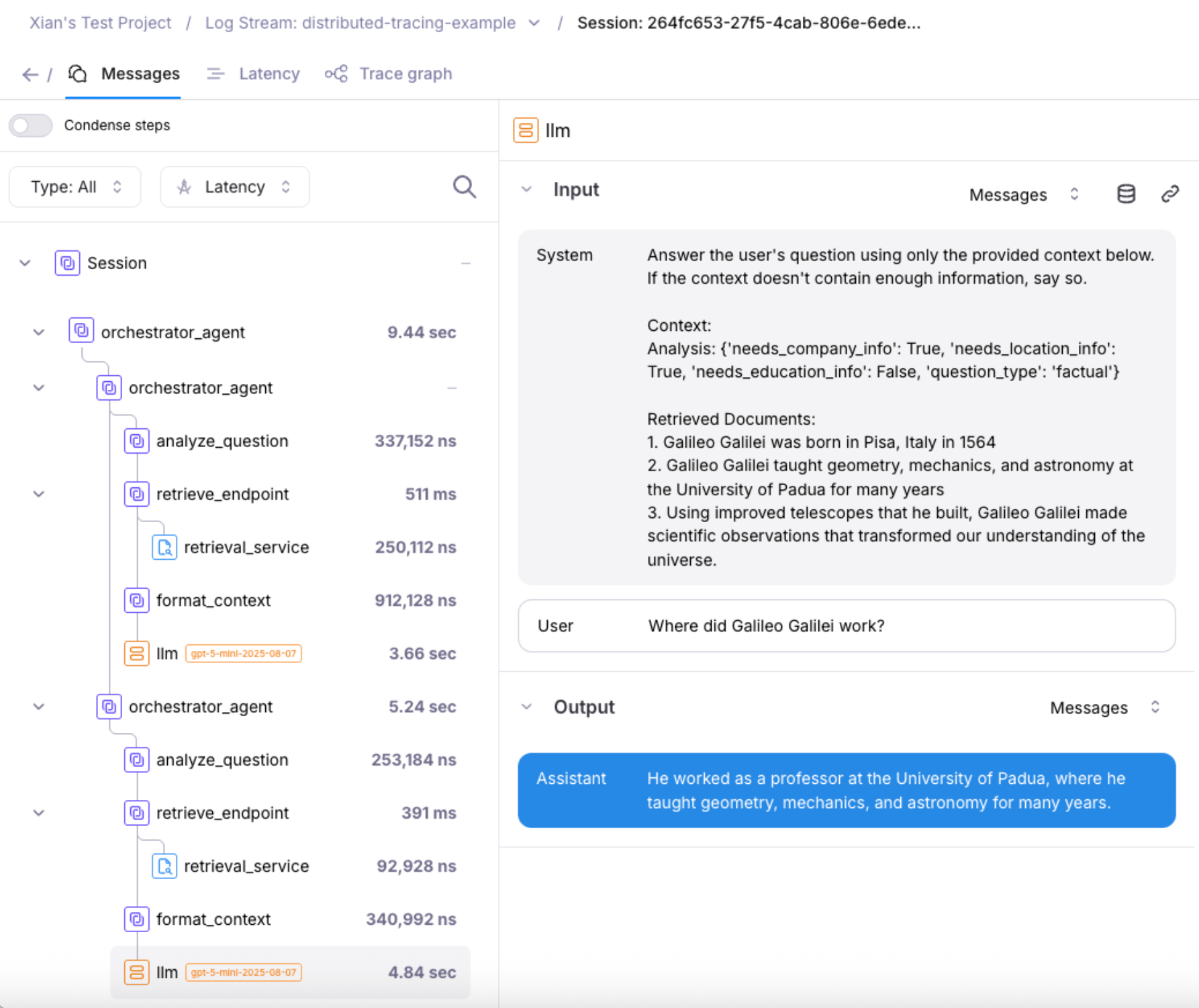The width and height of the screenshot is (1199, 1008).
Task: Click the 3.66 sec llm icon
Action: point(136,653)
